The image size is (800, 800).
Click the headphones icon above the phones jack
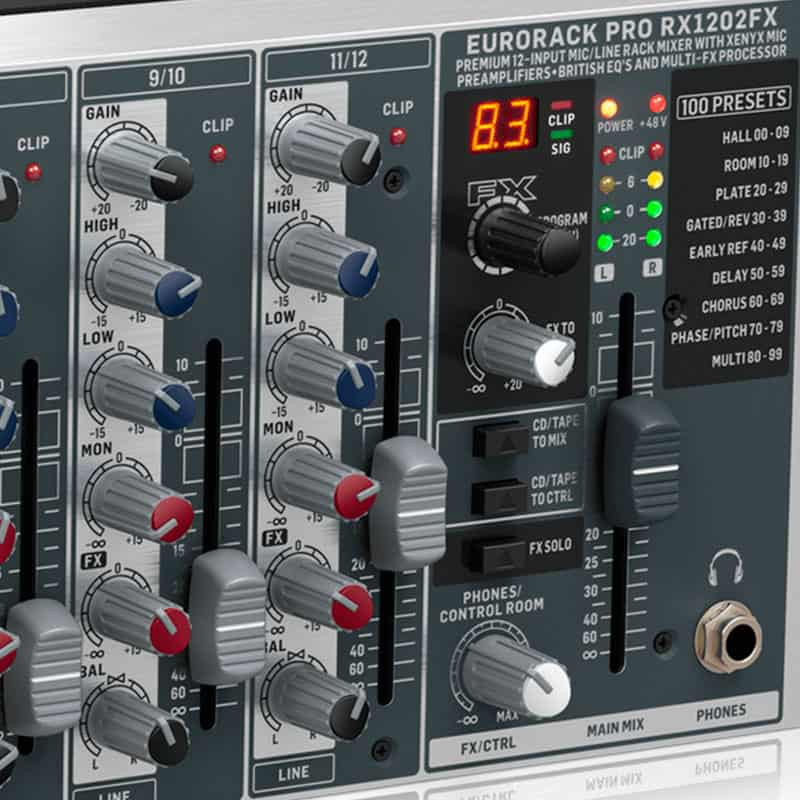(x=725, y=567)
